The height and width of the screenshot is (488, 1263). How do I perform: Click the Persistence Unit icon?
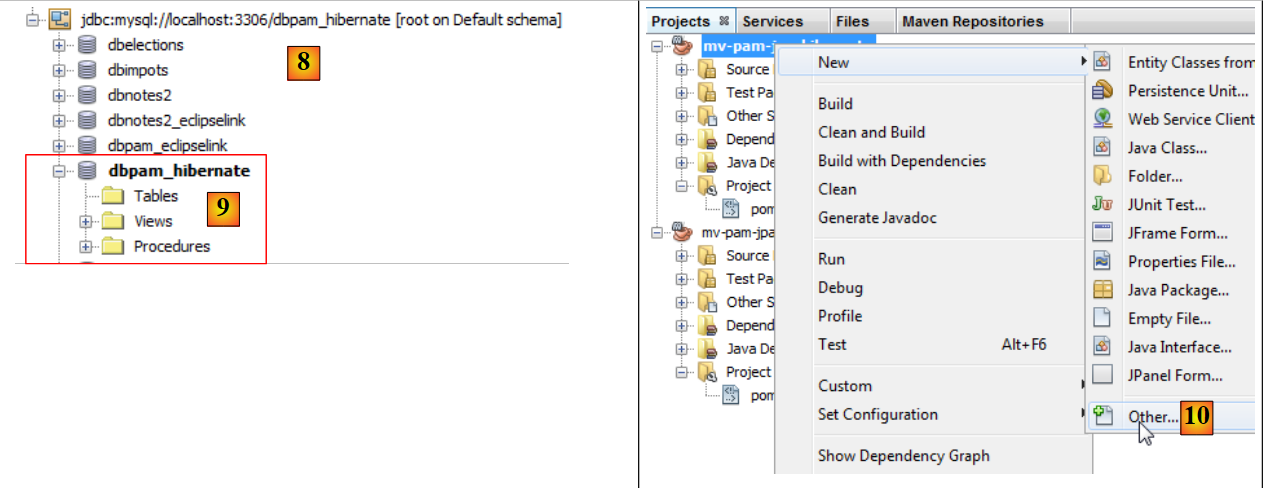point(1103,90)
